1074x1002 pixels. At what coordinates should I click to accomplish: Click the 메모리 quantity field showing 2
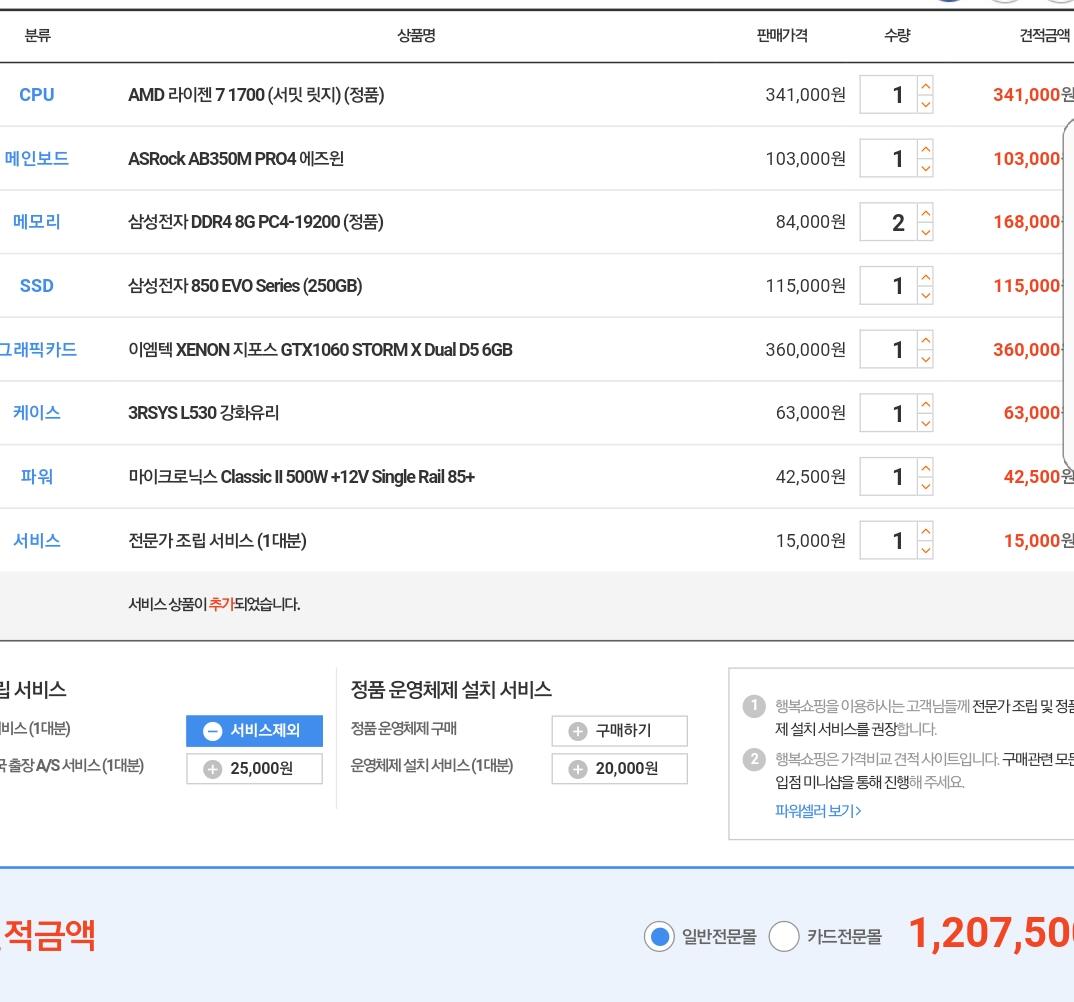(x=888, y=222)
